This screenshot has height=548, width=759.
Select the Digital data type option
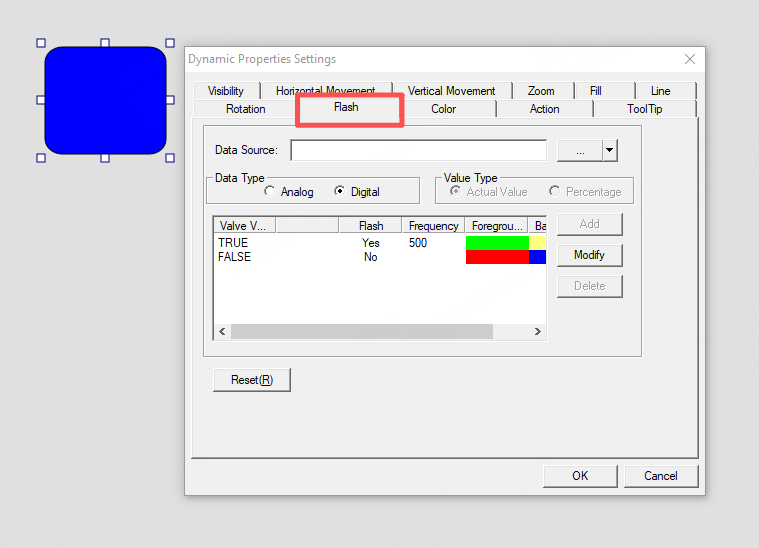click(x=340, y=191)
